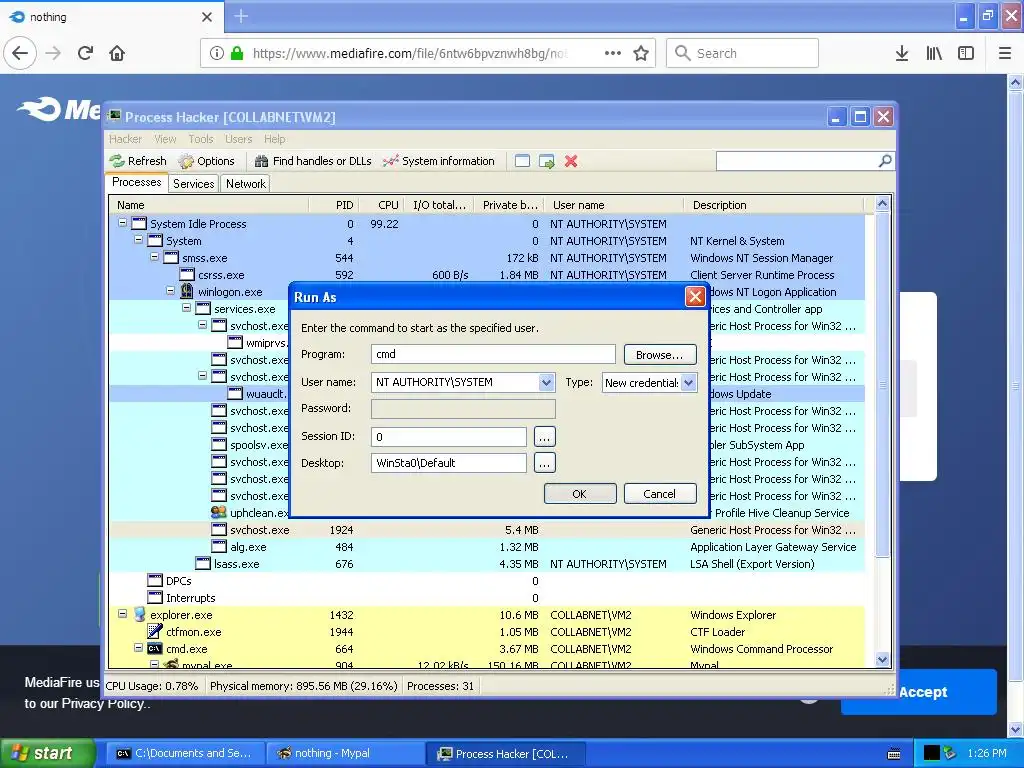Open the User name dropdown arrow
Viewport: 1024px width, 768px height.
tap(547, 383)
